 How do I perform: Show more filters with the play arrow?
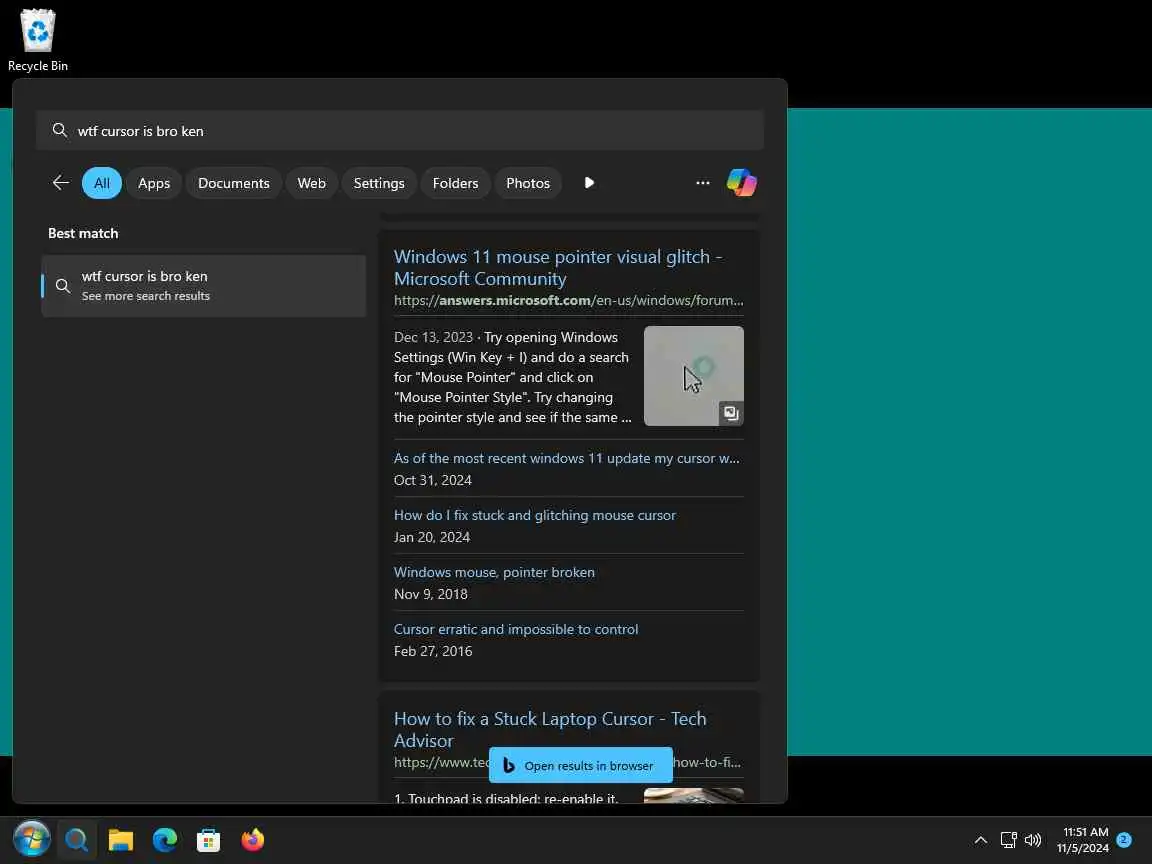pos(589,182)
